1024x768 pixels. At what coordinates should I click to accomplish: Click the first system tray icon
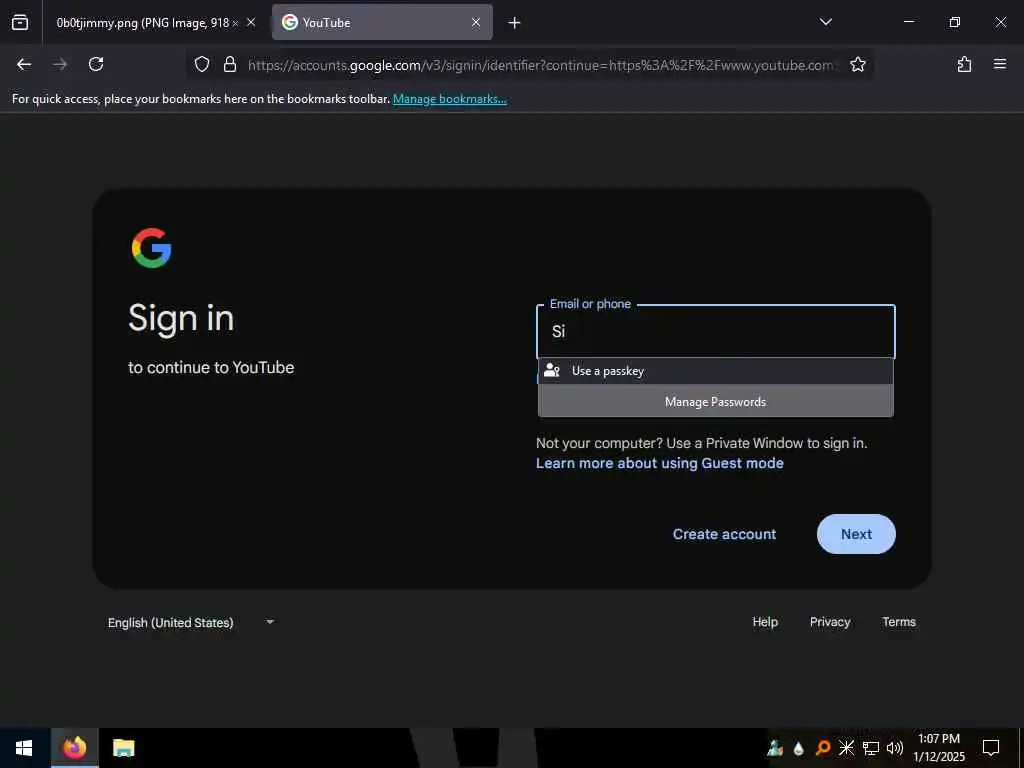tap(775, 748)
